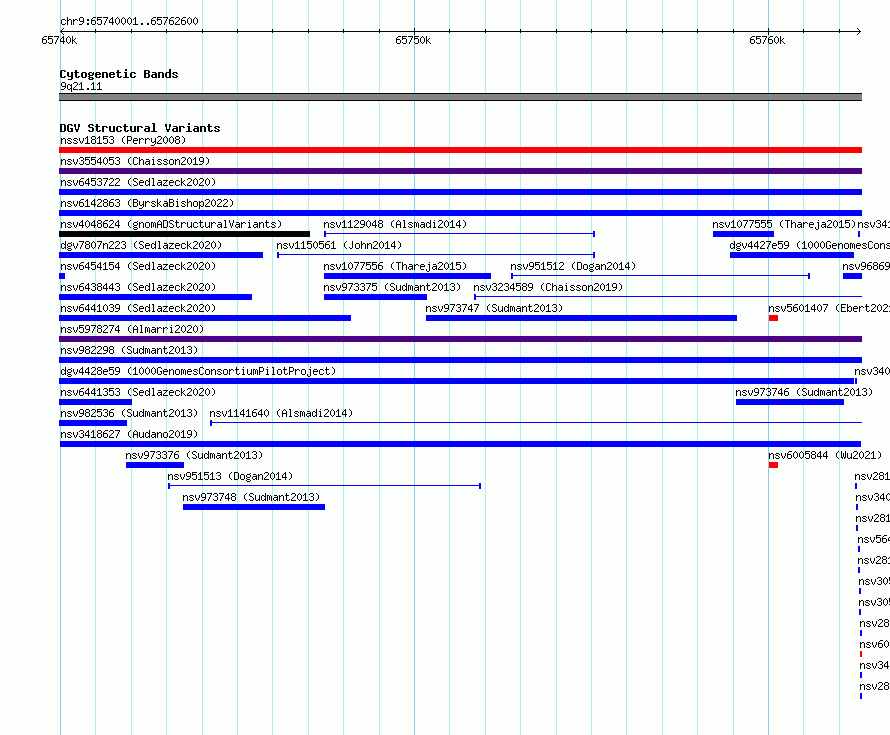The width and height of the screenshot is (890, 735).
Task: Click nsv982298 (Sudmant2013) label
Action: 129,350
